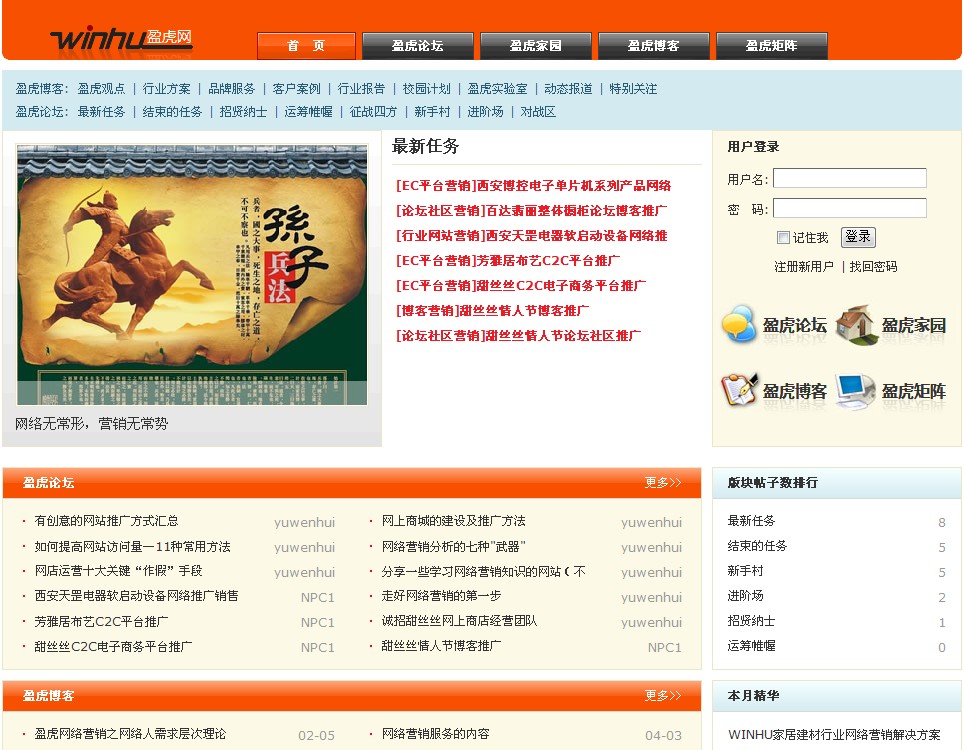
Task: Focus the 用户名 input field
Action: [850, 178]
